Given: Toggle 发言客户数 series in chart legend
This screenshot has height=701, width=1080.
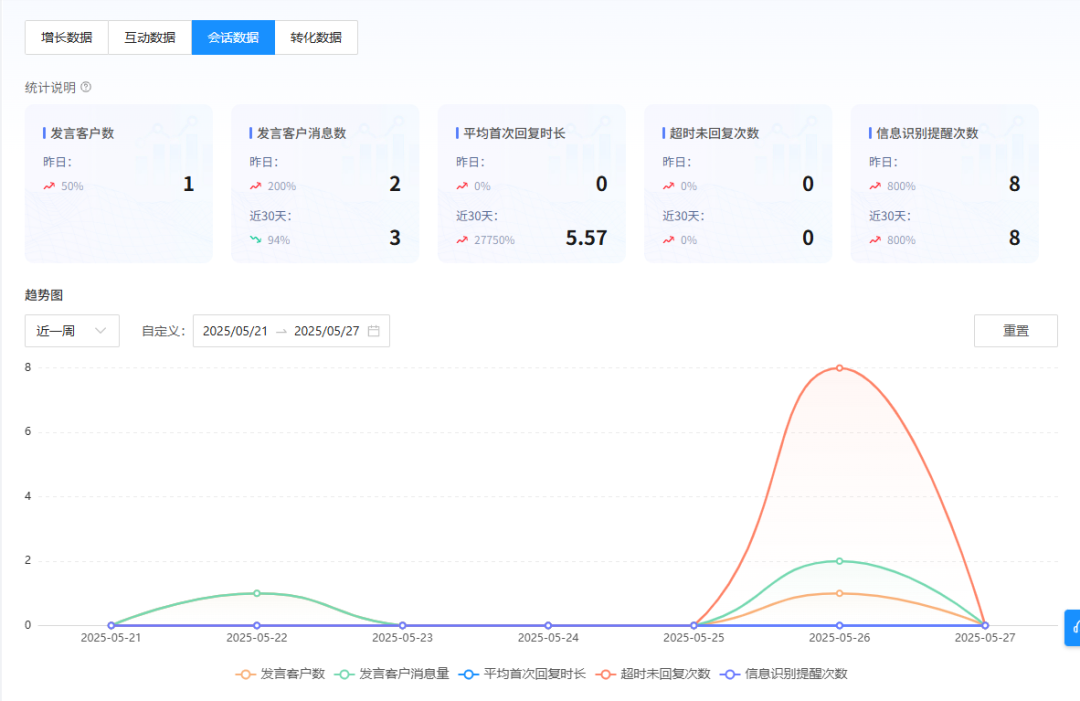Looking at the screenshot, I should [x=281, y=674].
